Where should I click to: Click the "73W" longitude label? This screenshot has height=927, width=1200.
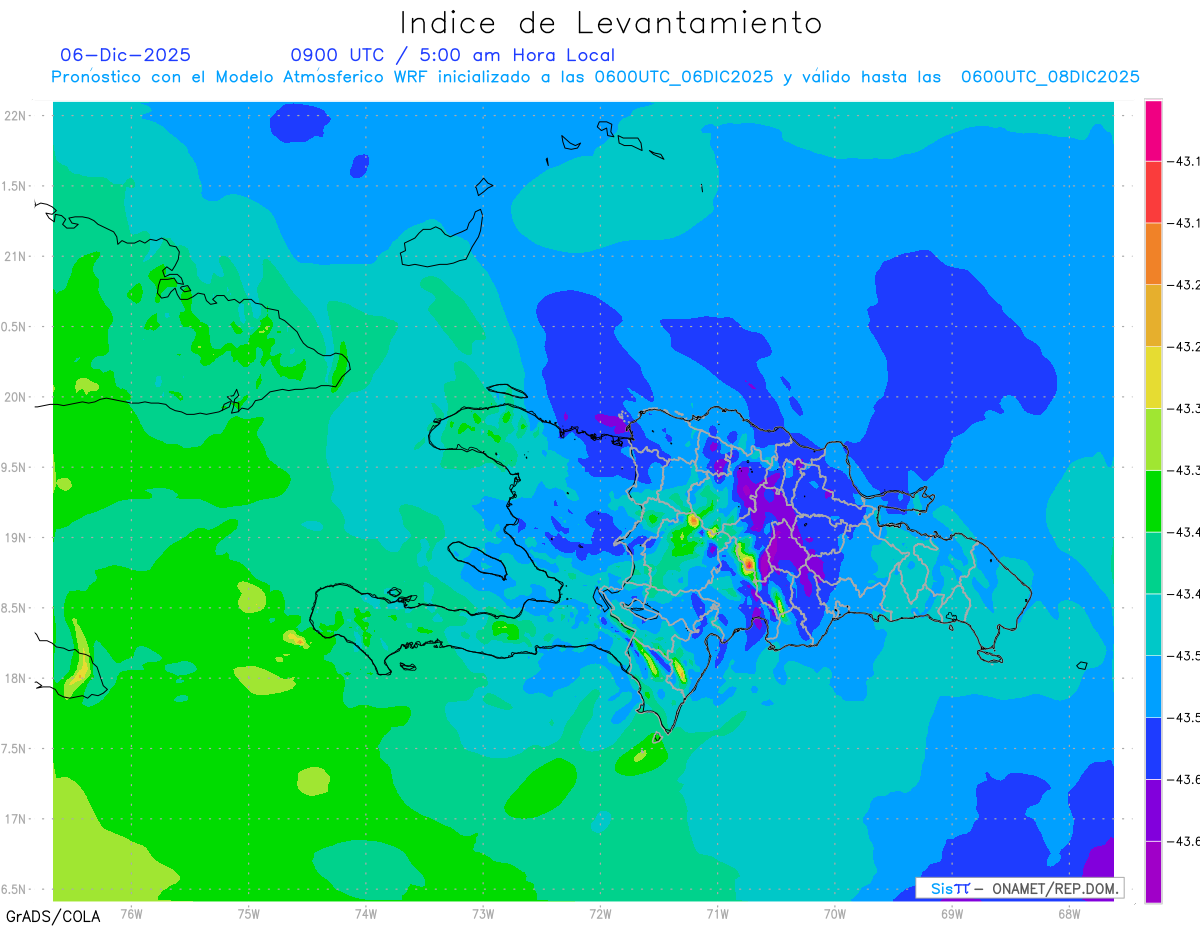click(483, 913)
